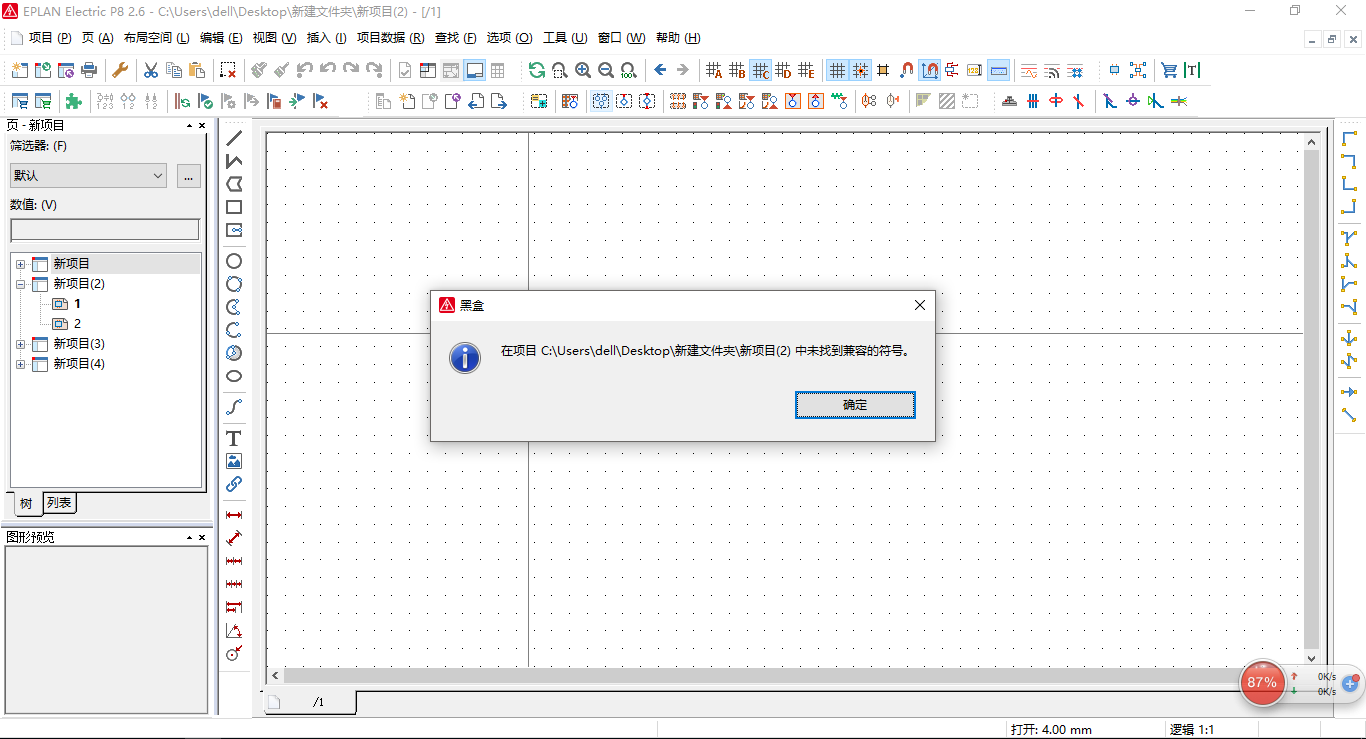
Task: Switch to the 列表 tab
Action: (59, 503)
